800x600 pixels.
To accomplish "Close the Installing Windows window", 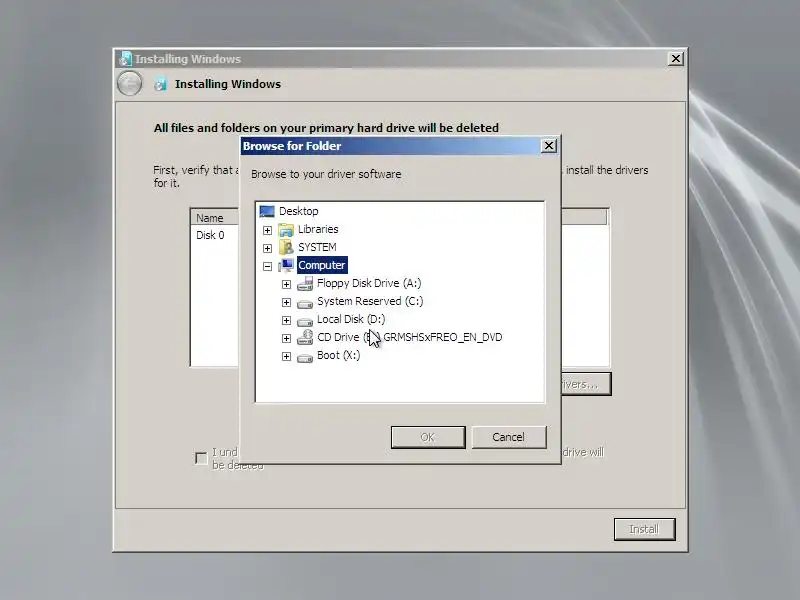I will point(676,59).
